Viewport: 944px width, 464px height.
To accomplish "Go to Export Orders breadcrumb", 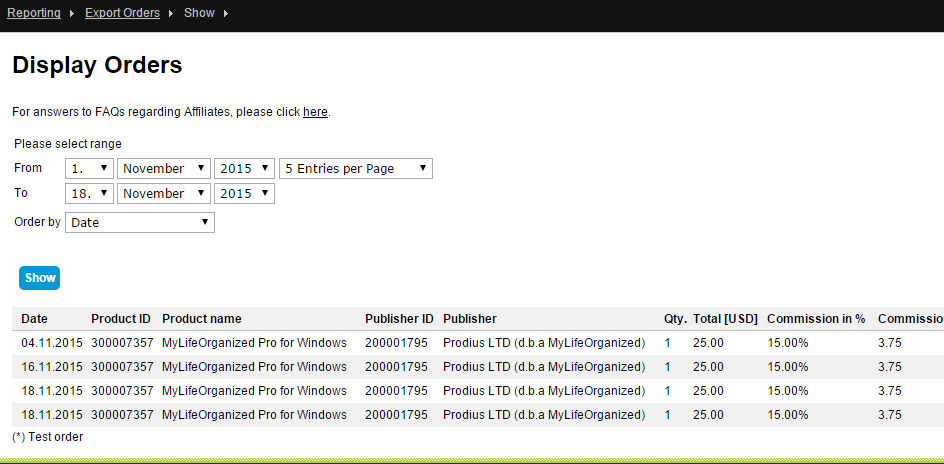I will pos(122,13).
